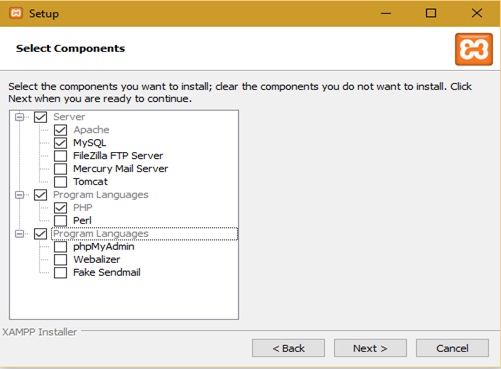Select the Tomcat label
Screen dimensions: 501x369
coord(90,182)
